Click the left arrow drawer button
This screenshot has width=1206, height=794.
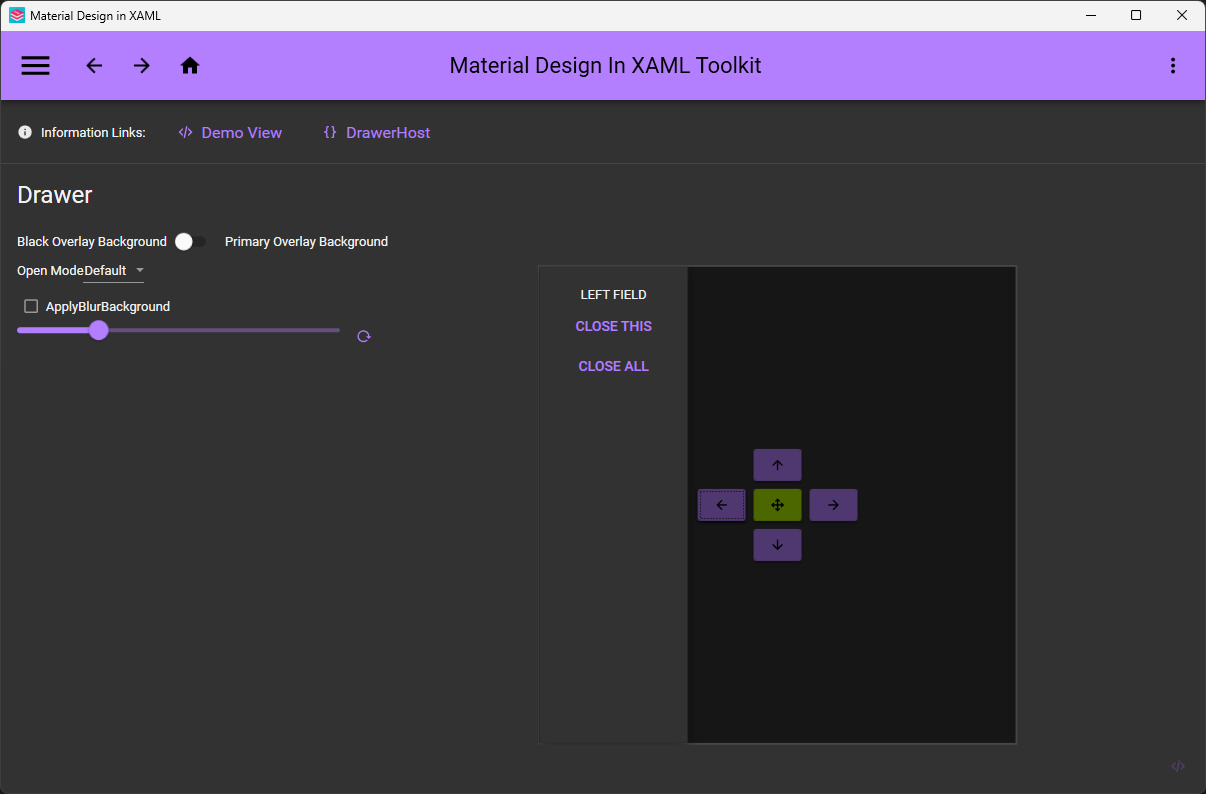coord(722,505)
